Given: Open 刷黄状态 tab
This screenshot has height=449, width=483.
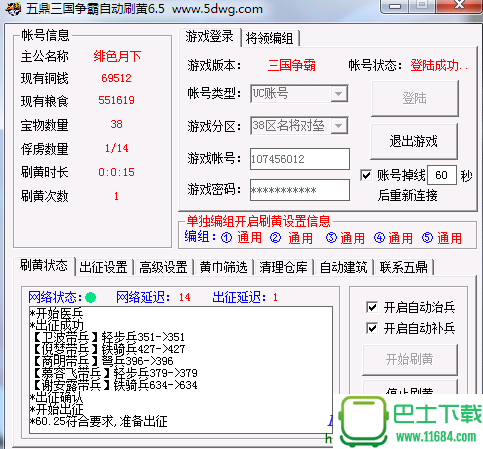Looking at the screenshot, I should coord(44,266).
